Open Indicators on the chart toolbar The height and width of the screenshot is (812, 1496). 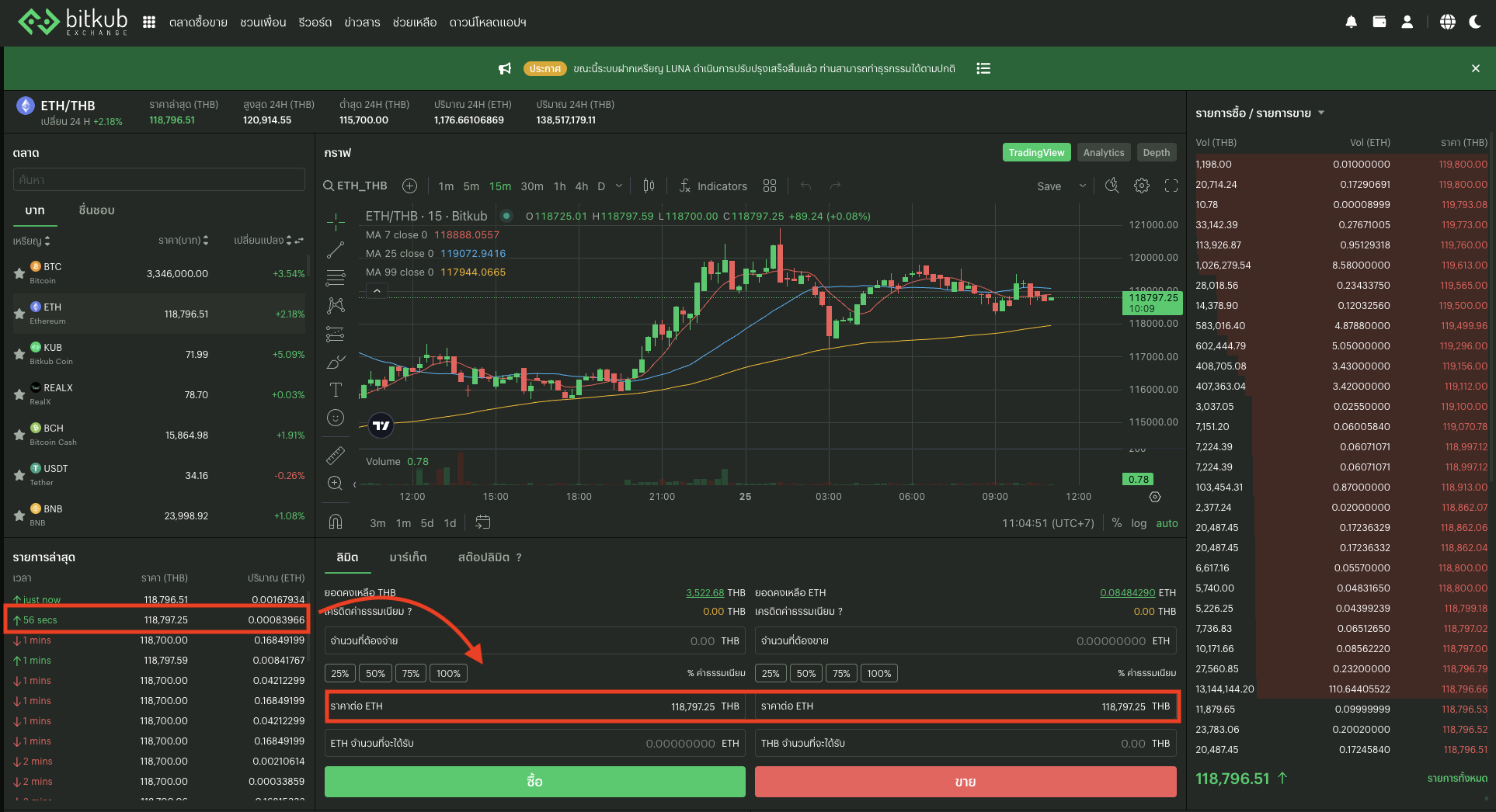pyautogui.click(x=713, y=186)
